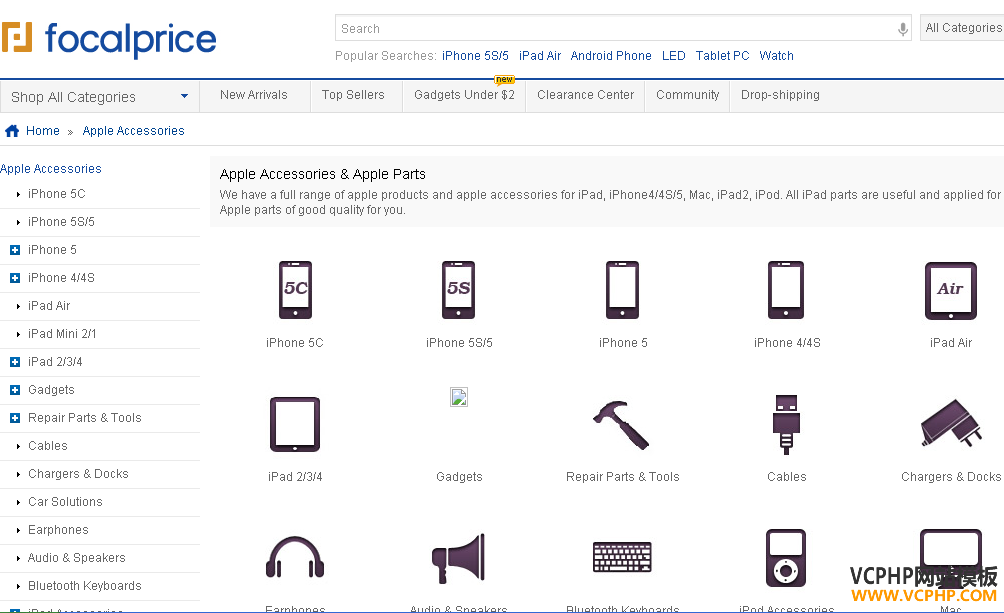
Task: Open the Clearance Center menu item
Action: [x=585, y=95]
